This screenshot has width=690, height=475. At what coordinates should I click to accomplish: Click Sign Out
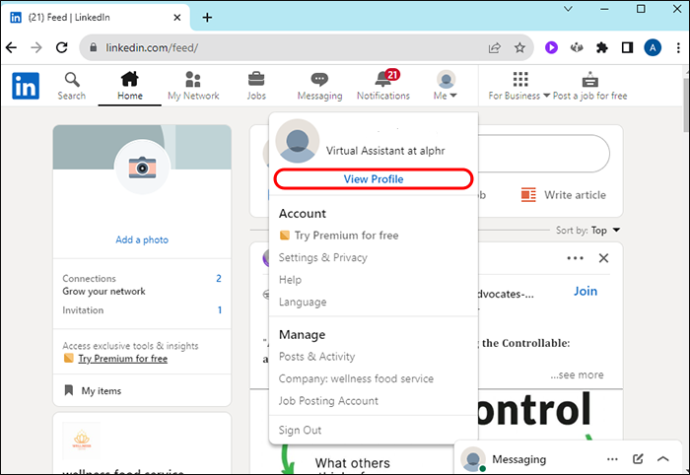pos(300,430)
